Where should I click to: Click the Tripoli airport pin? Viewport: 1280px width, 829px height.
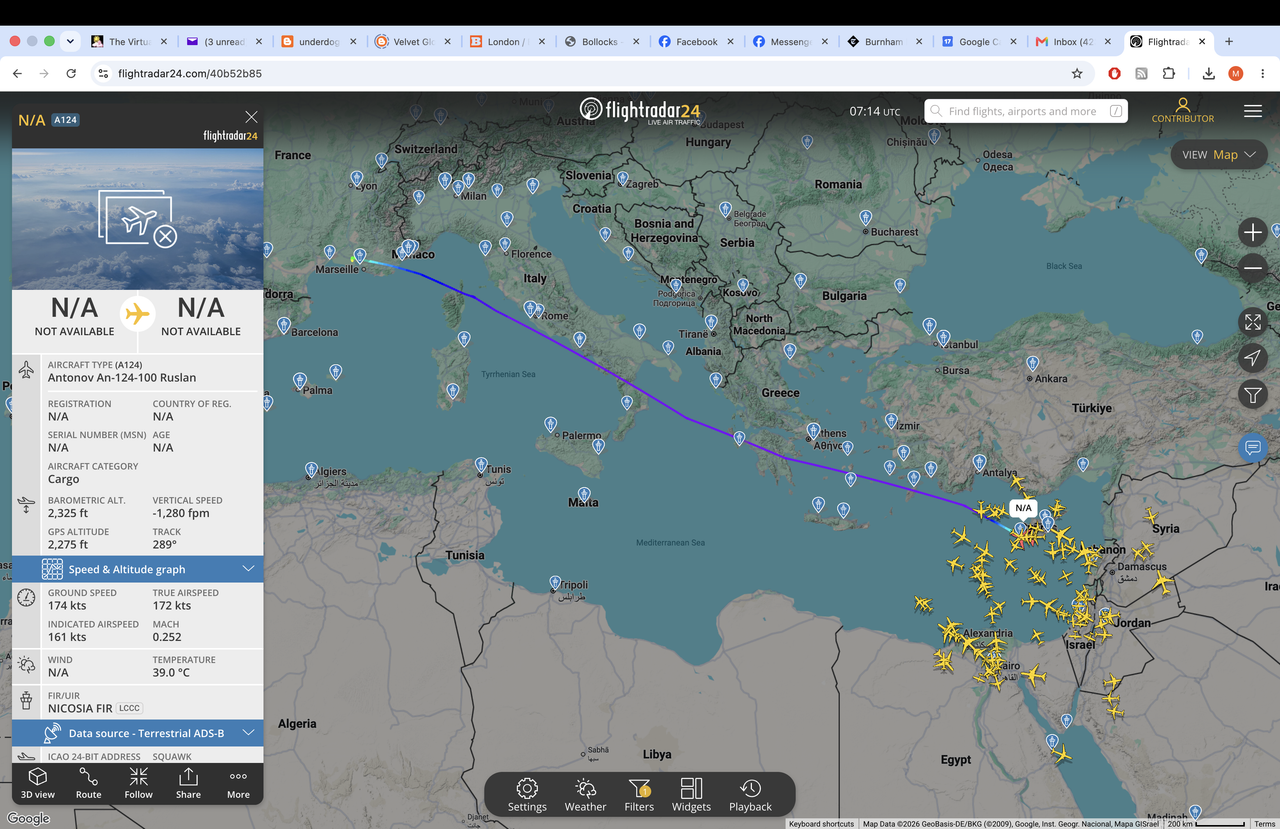[555, 582]
